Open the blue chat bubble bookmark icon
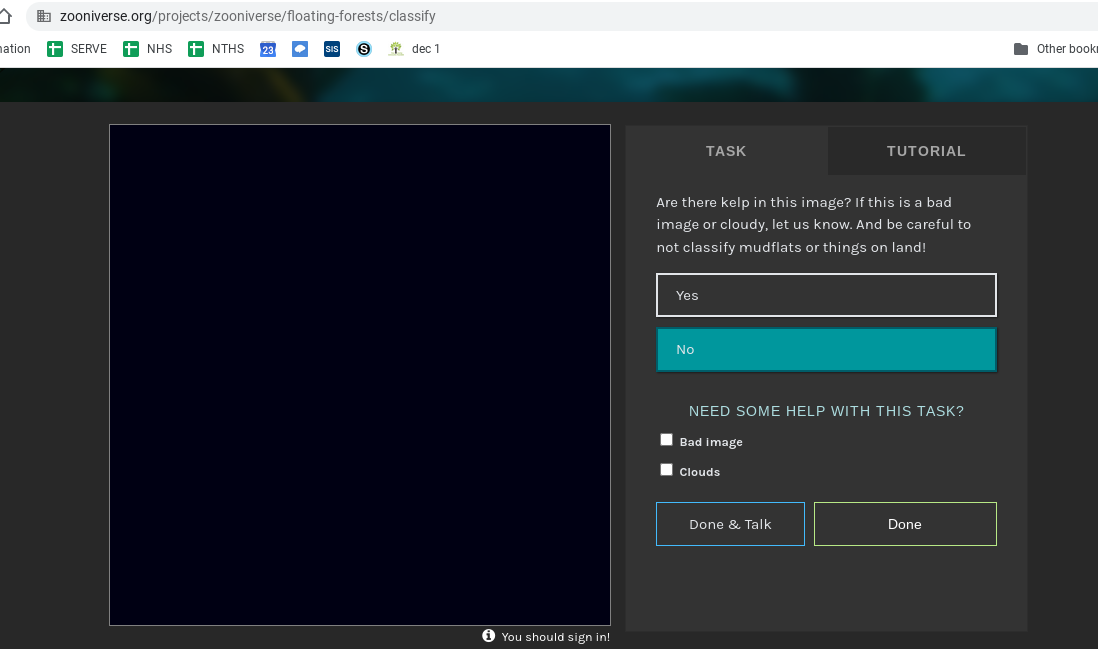Screen dimensions: 1098x649 pos(300,49)
